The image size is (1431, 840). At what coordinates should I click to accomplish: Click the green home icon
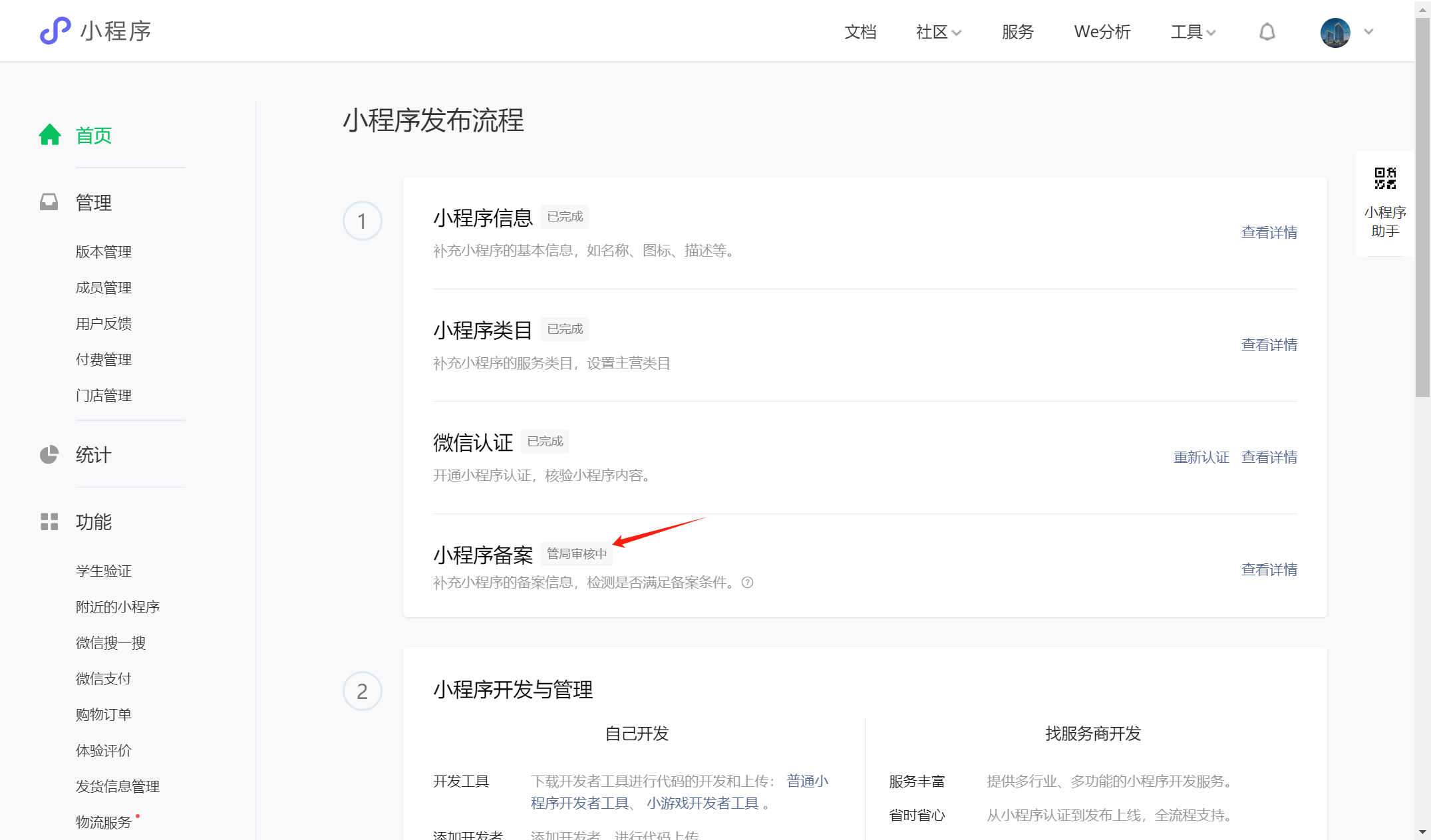[50, 135]
